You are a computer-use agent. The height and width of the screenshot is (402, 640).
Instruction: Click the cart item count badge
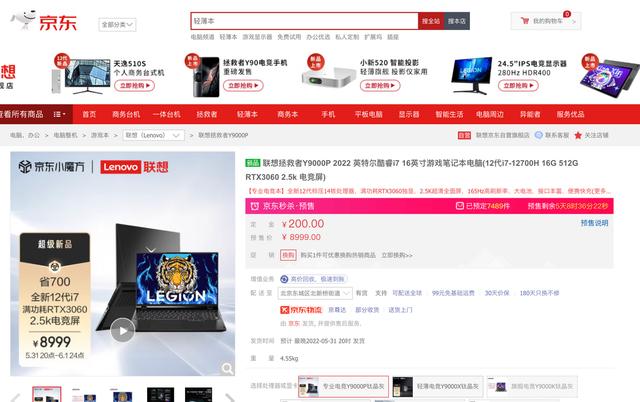click(x=567, y=14)
